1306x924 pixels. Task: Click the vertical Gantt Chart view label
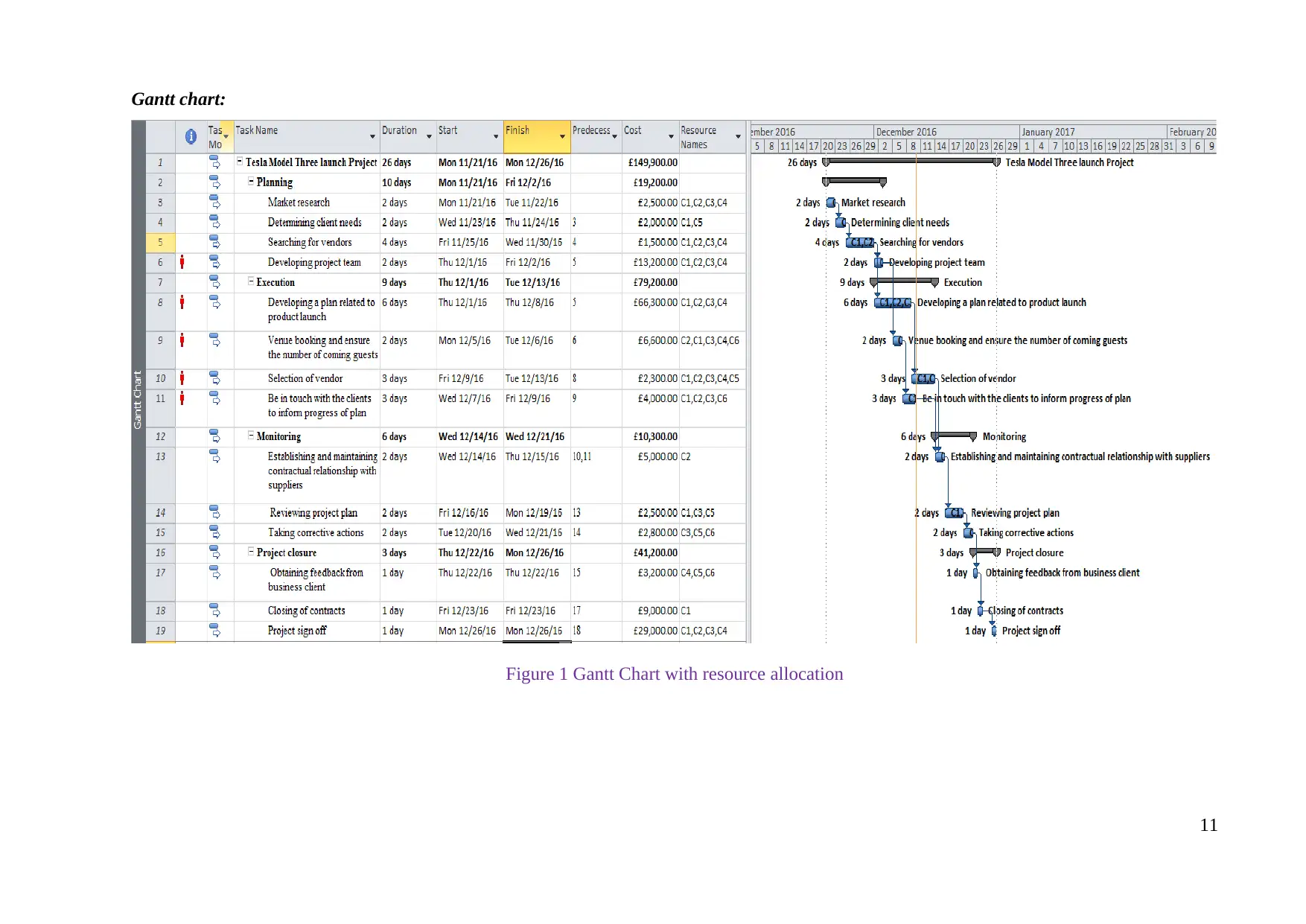point(138,400)
